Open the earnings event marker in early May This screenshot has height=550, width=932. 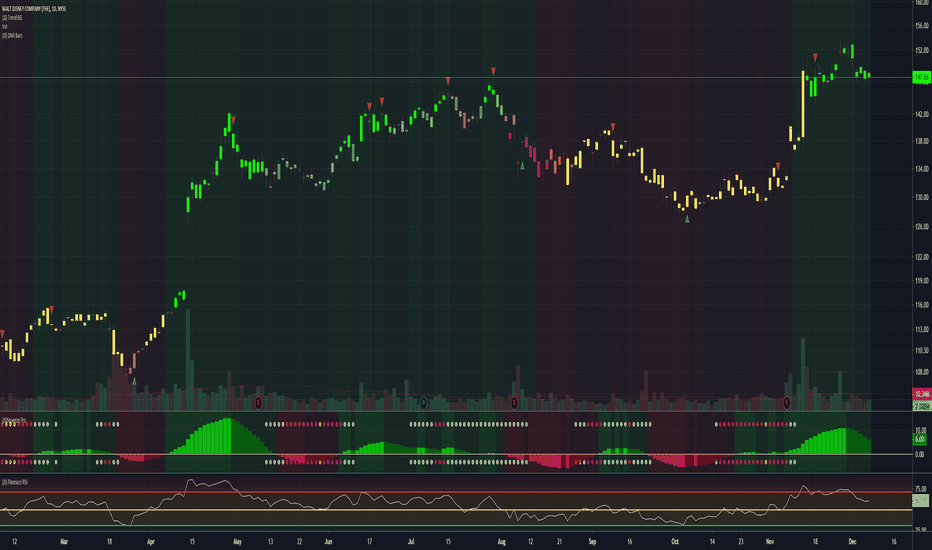pos(259,403)
